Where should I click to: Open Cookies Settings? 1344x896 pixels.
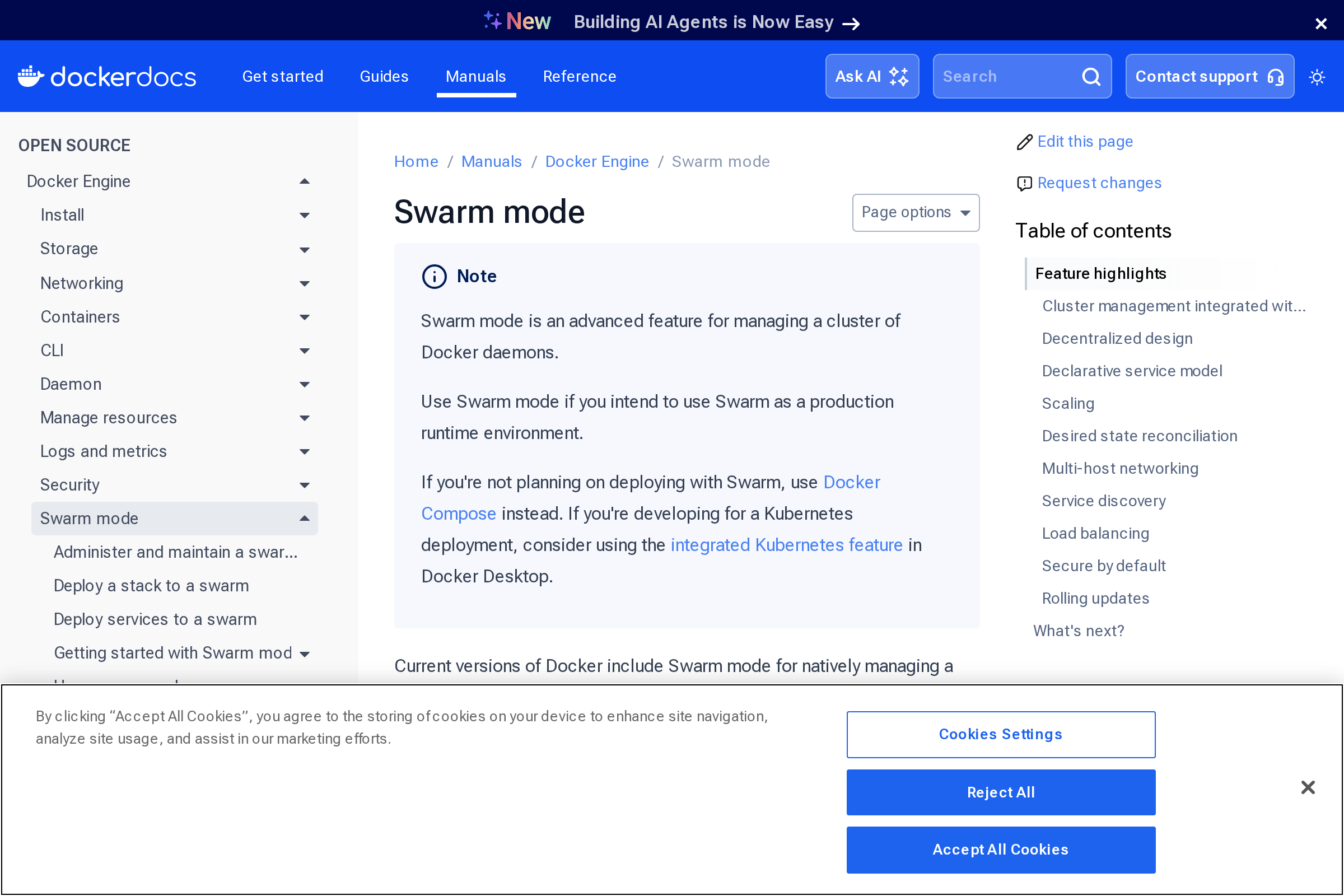pos(1001,735)
